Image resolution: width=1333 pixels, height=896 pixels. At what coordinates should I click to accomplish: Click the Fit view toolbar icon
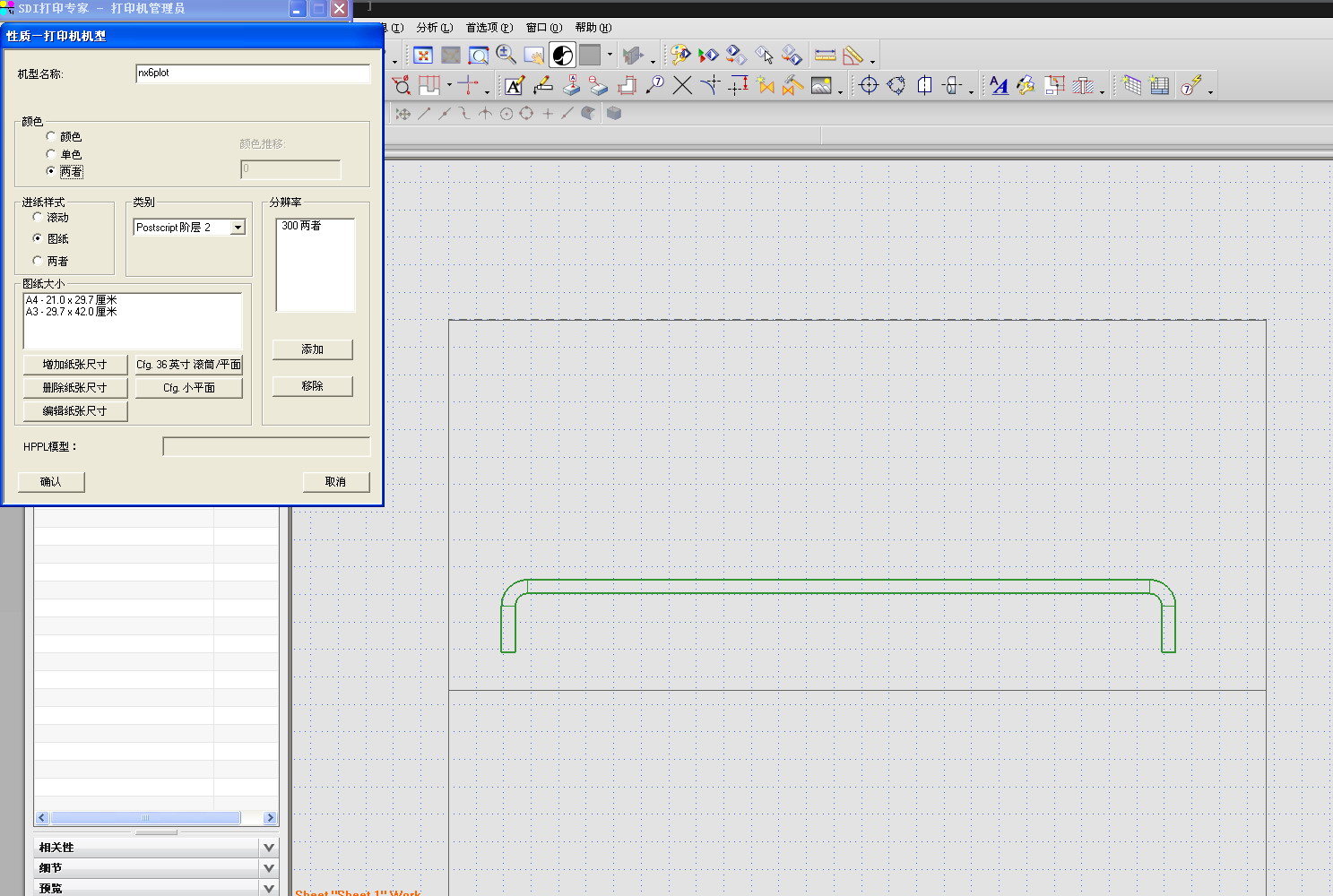[x=423, y=56]
